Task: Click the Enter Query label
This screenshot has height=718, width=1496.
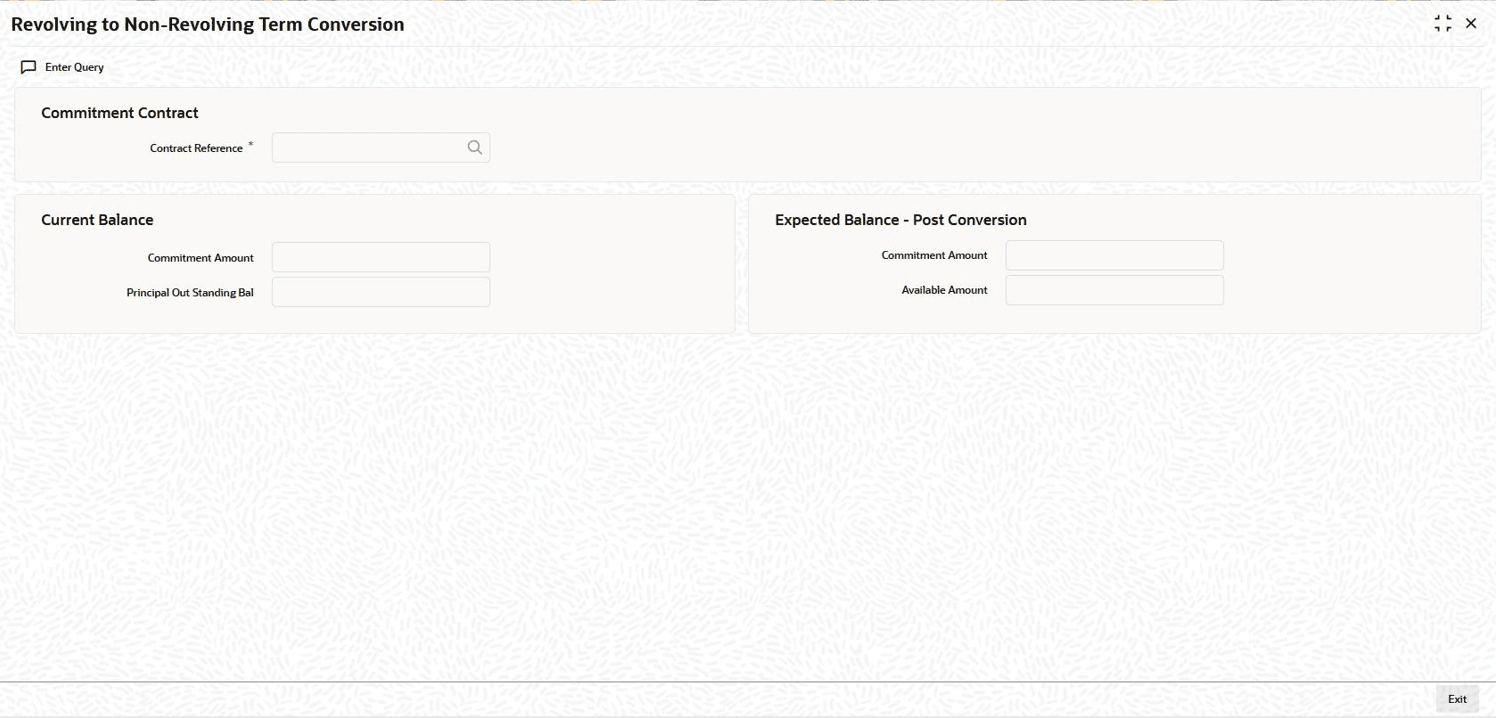Action: pos(74,67)
